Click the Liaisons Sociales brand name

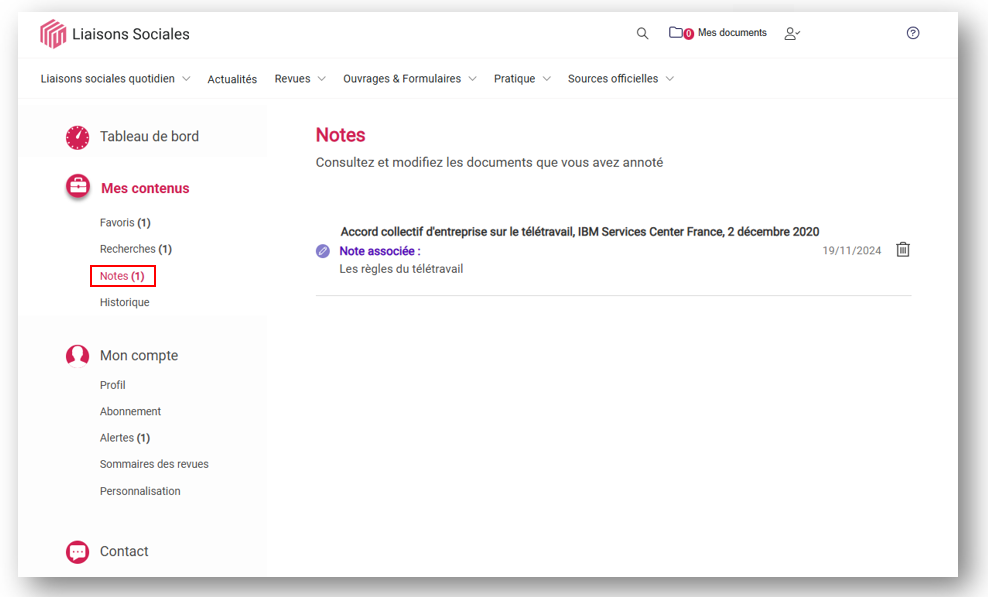(x=130, y=34)
